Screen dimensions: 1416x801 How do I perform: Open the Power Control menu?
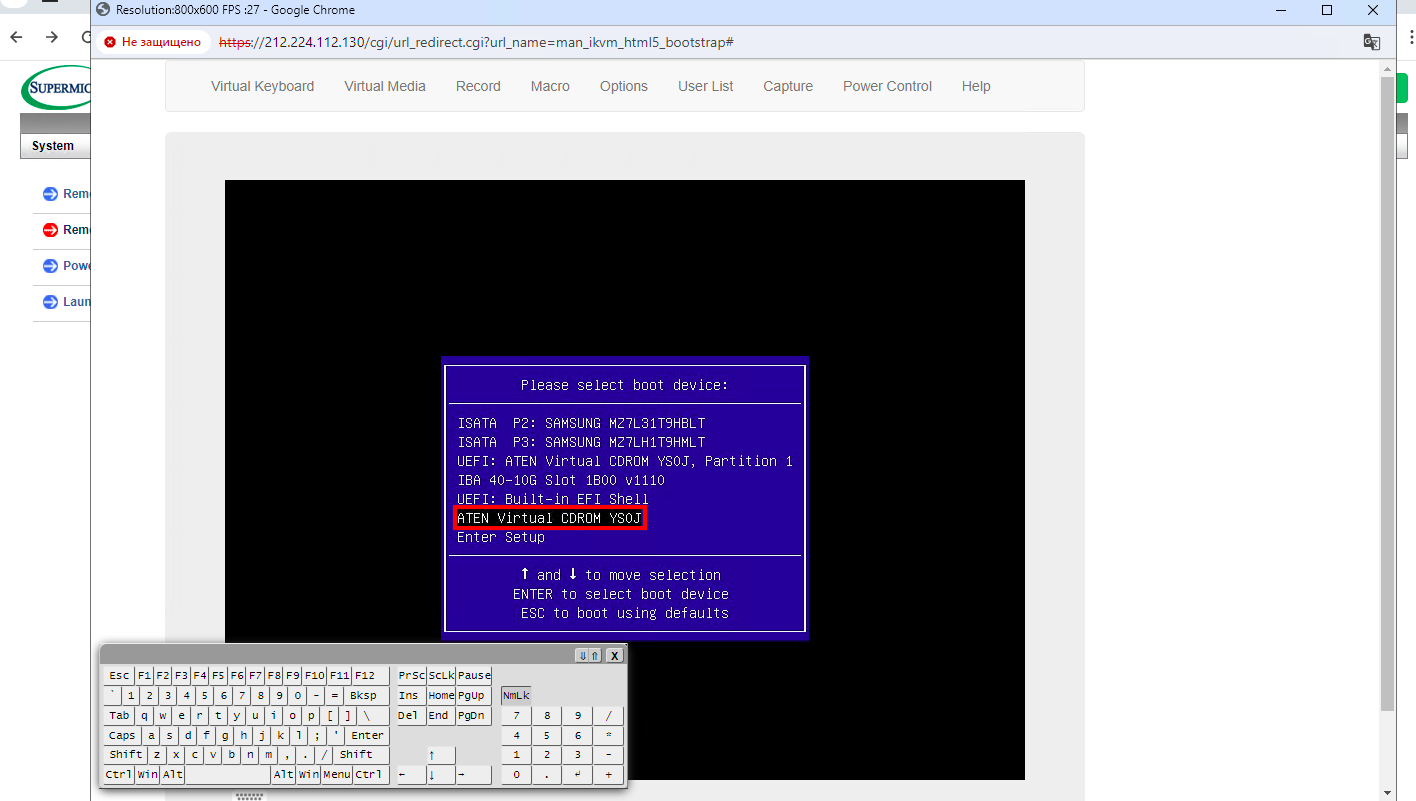point(887,86)
